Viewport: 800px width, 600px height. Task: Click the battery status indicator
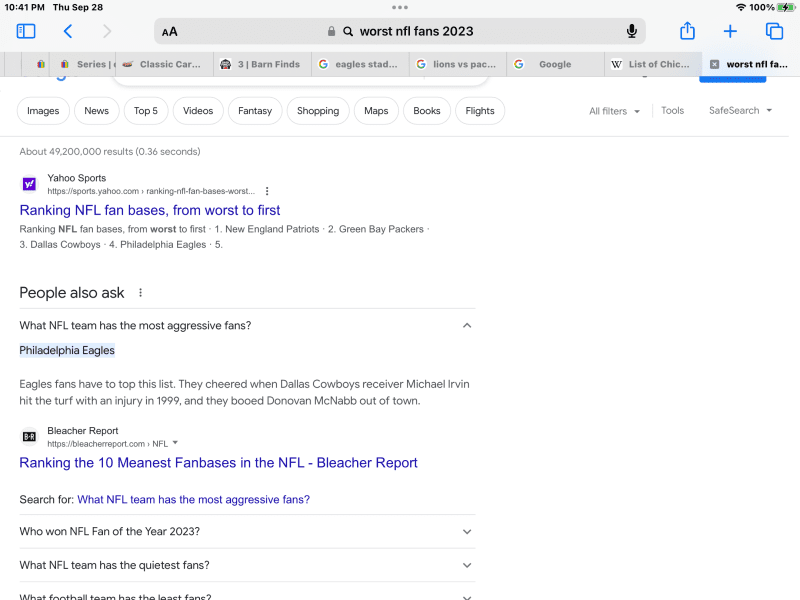click(786, 7)
